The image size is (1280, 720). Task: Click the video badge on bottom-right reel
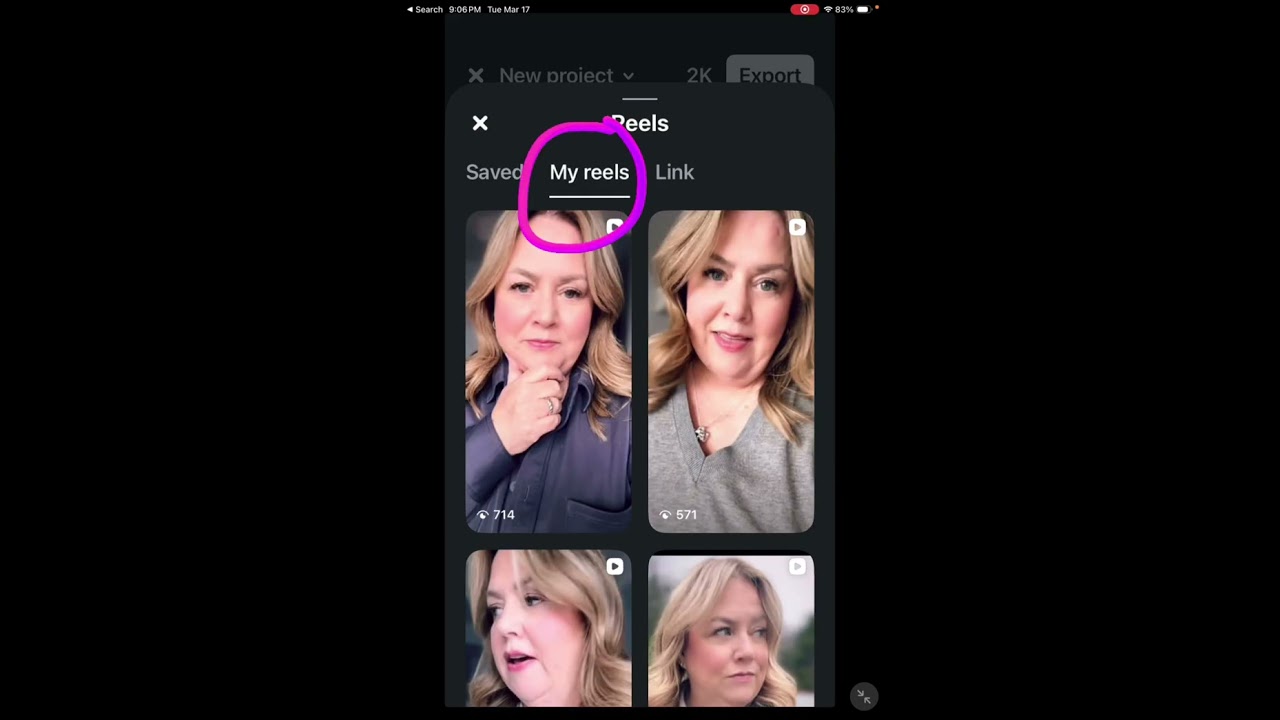coord(797,567)
